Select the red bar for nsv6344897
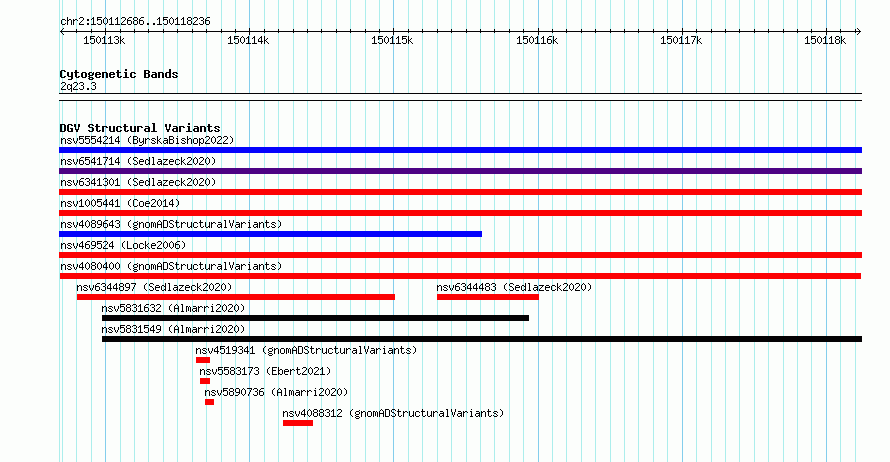Screen dimensions: 890x462 pos(236,297)
